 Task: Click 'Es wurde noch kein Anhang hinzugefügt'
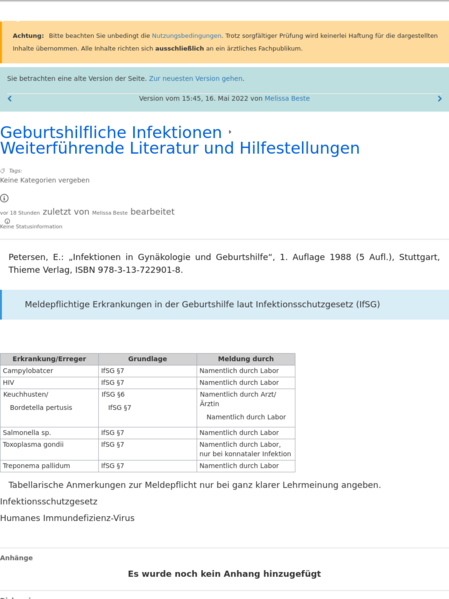click(x=224, y=574)
